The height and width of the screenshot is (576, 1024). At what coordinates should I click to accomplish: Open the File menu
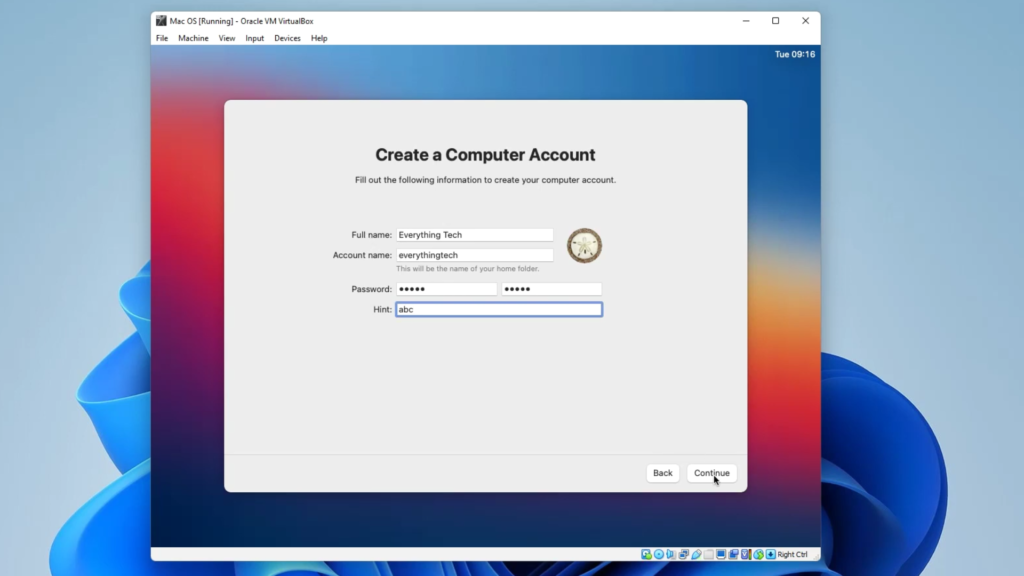click(162, 38)
